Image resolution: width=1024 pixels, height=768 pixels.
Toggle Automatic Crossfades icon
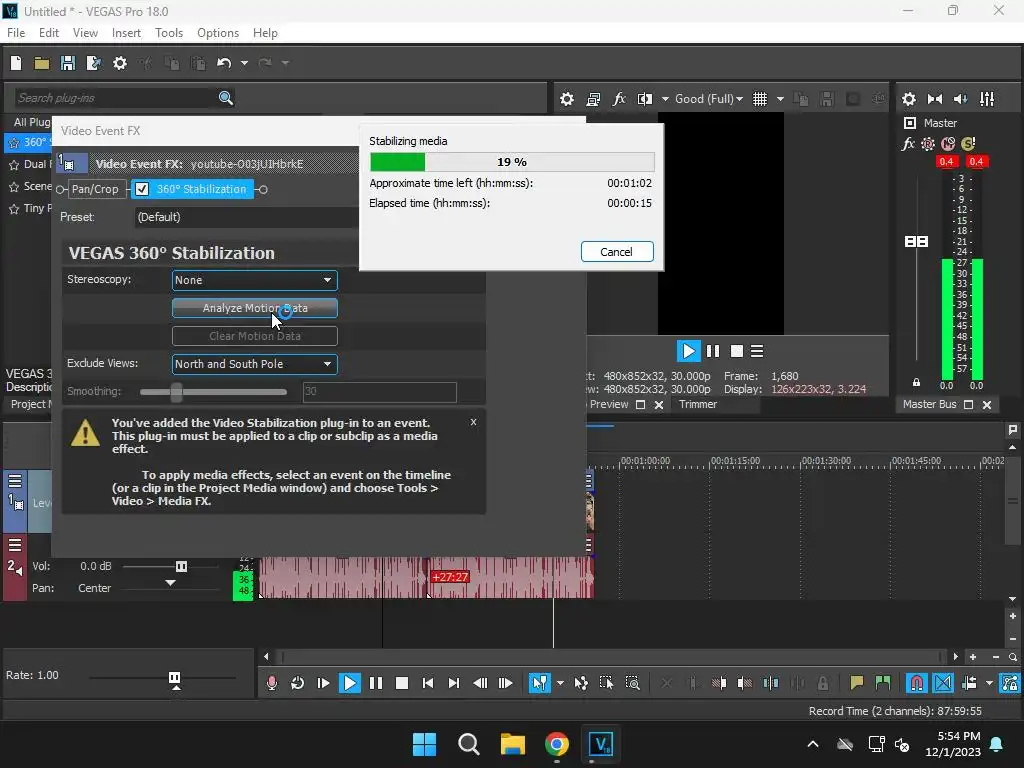tap(943, 683)
